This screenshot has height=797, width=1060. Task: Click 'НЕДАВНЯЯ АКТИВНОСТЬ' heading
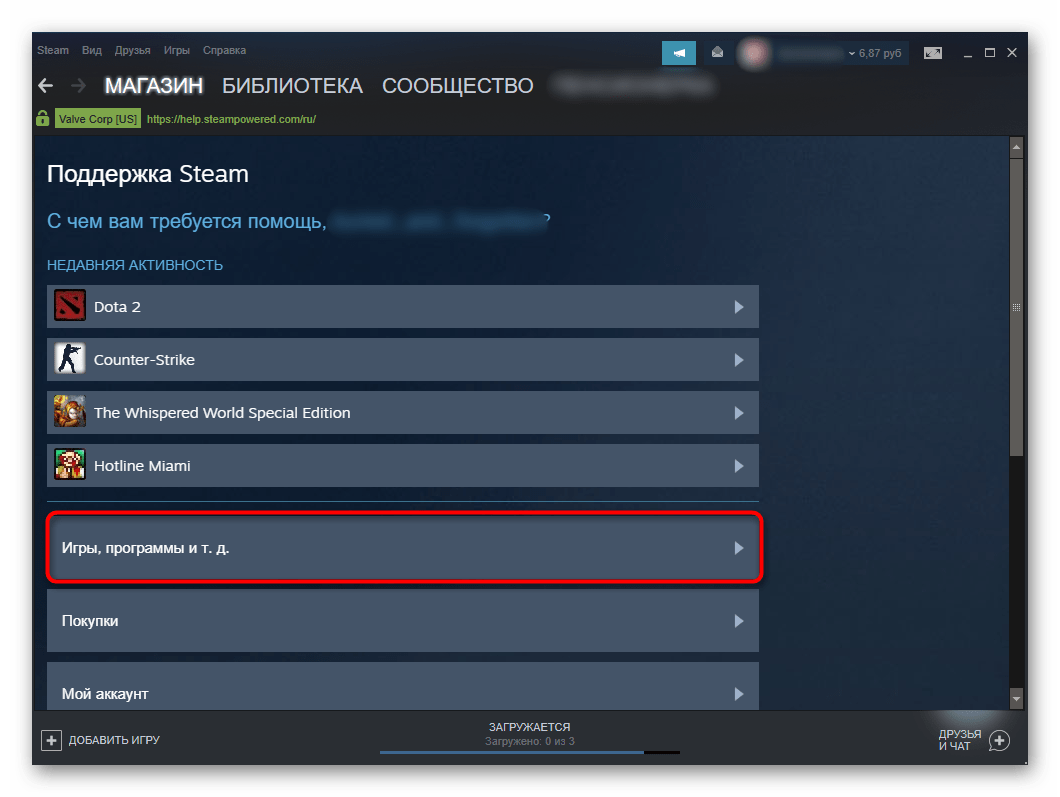pyautogui.click(x=135, y=265)
